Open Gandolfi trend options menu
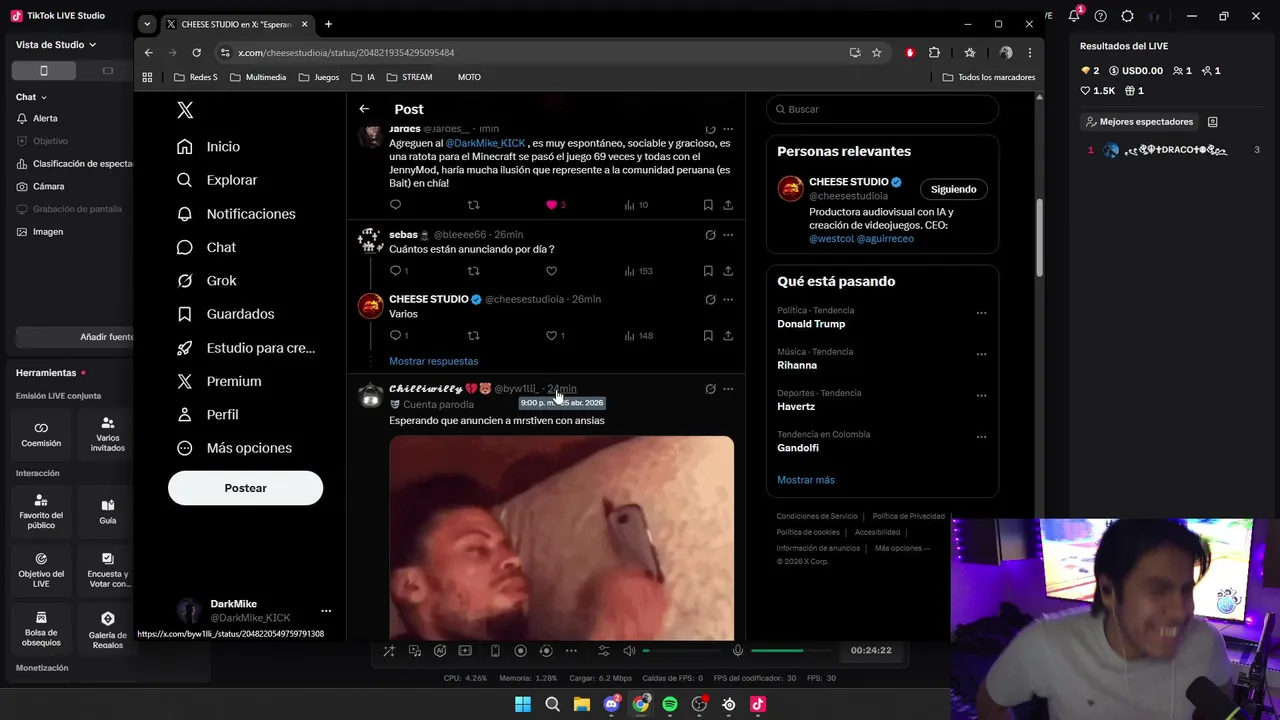 tap(981, 437)
